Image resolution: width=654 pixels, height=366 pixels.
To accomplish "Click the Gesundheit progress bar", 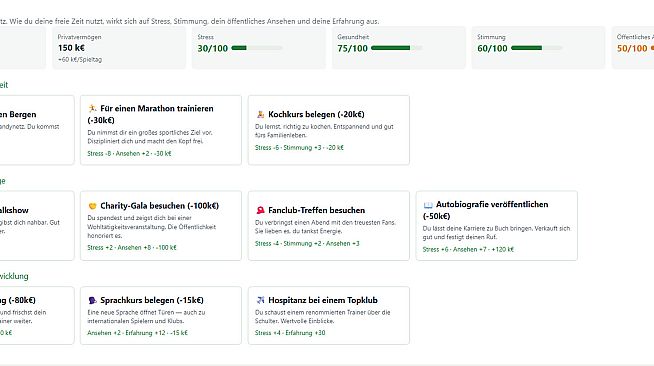I will coord(396,48).
